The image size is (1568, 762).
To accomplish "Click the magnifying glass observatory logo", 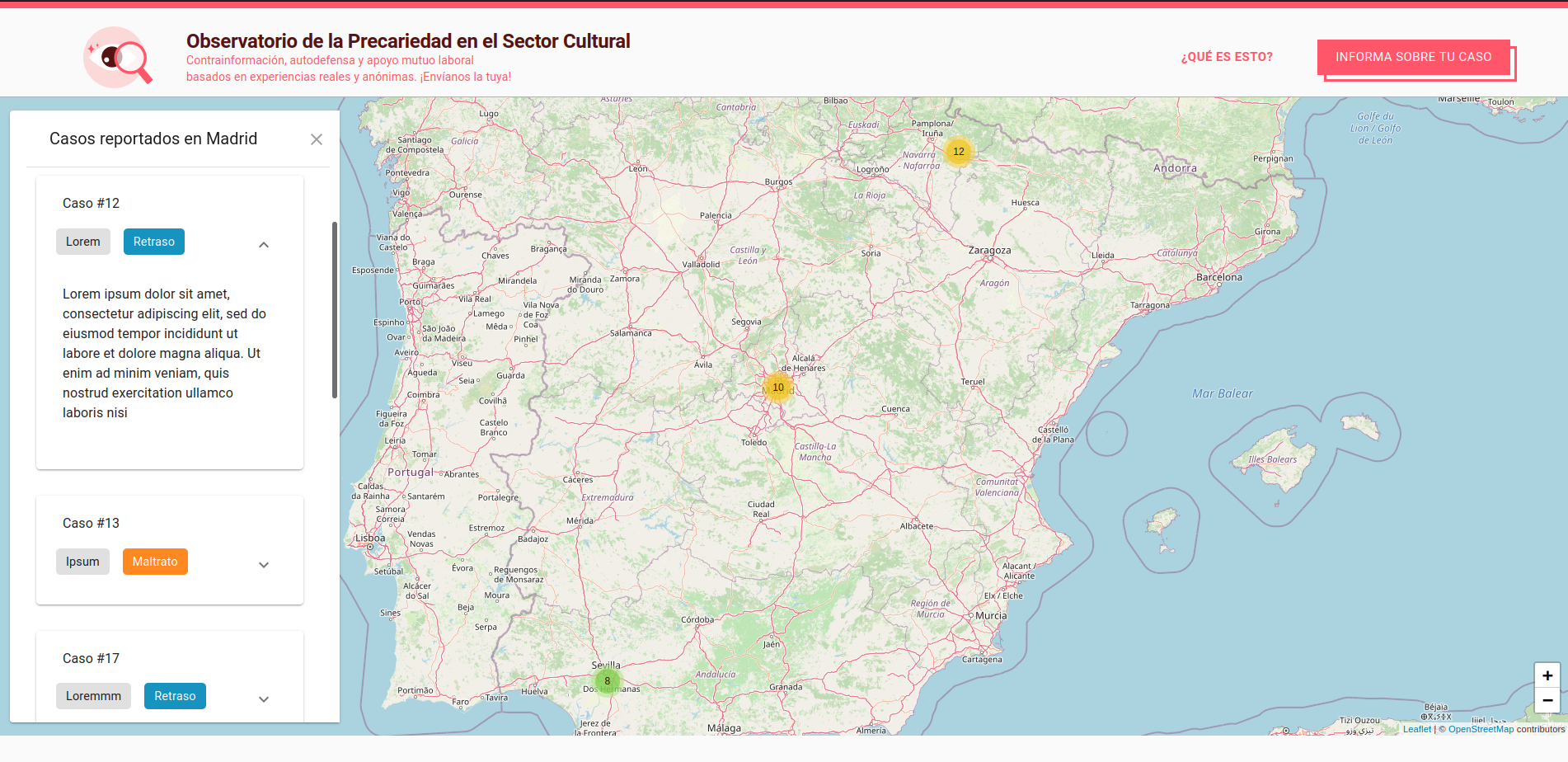I will pyautogui.click(x=119, y=56).
